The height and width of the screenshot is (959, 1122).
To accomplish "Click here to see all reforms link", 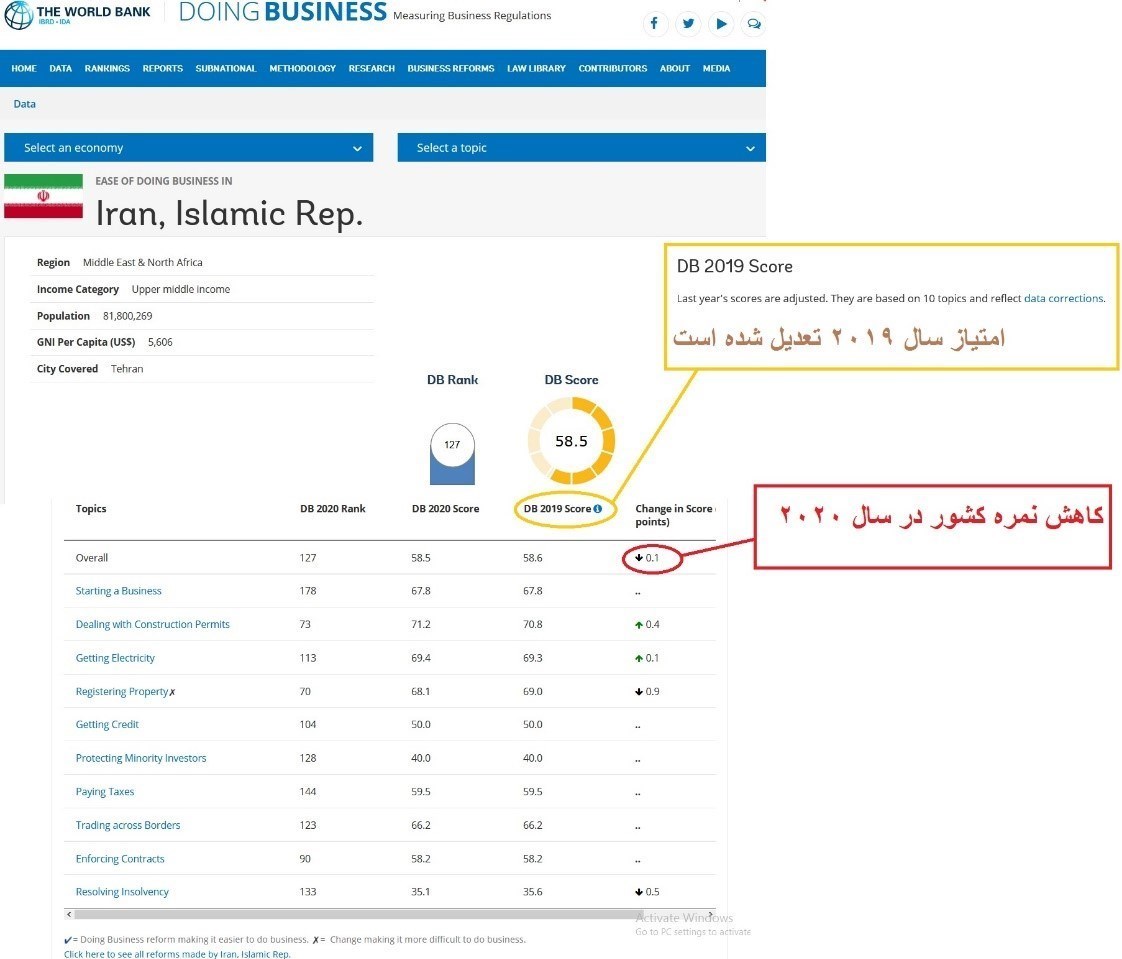I will 177,954.
